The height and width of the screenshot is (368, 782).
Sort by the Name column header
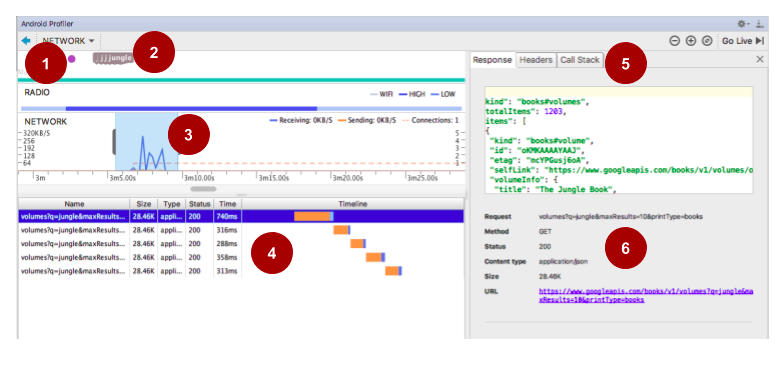tap(74, 204)
